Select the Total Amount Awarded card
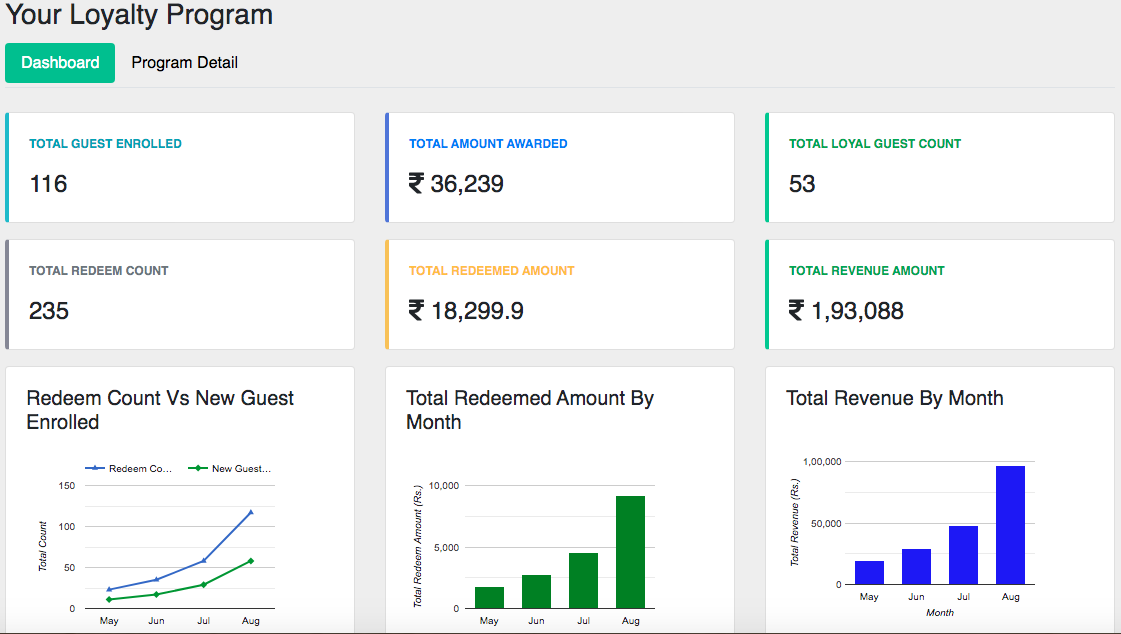Screen dimensions: 1121x634 point(560,167)
